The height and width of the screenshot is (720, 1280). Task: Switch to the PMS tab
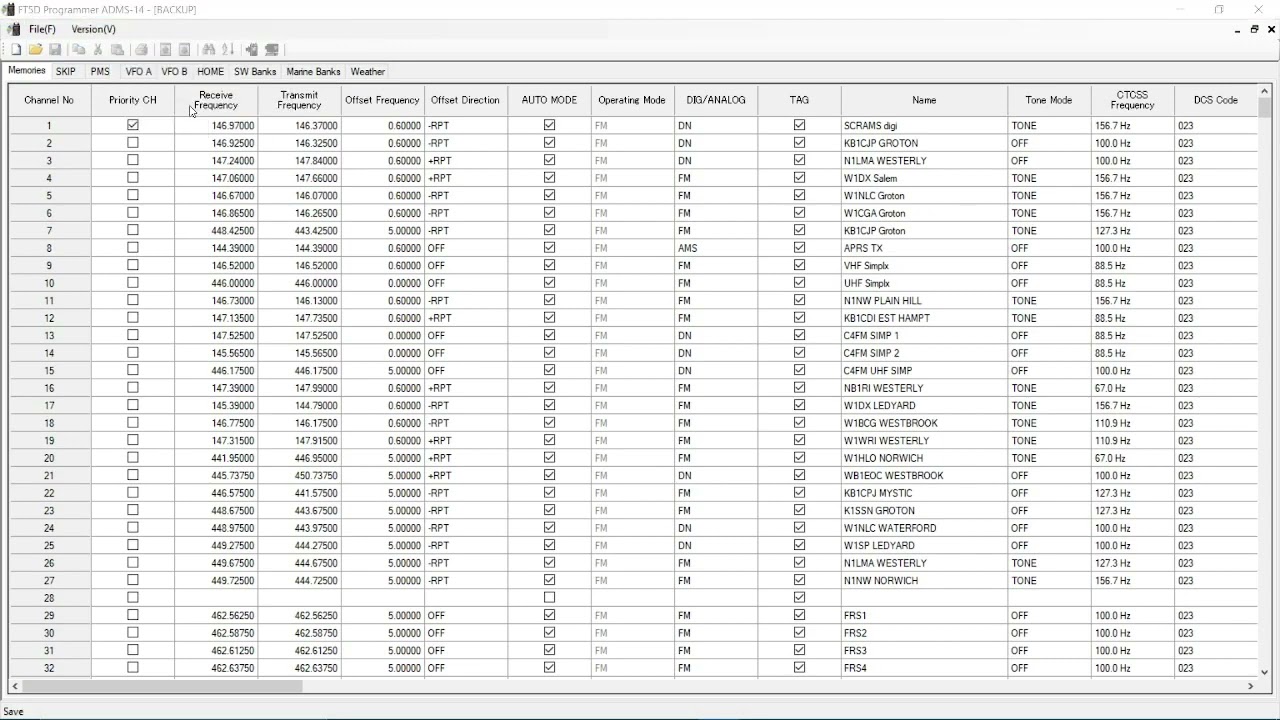coord(100,72)
